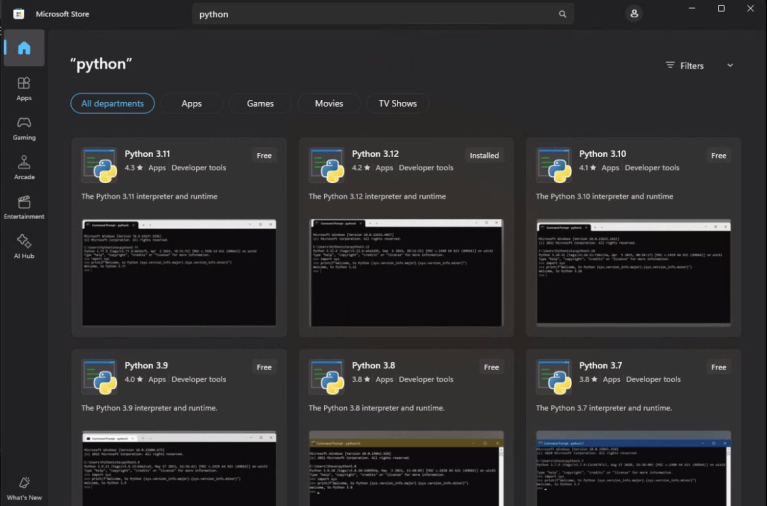Open the Python 3.9 screenshot thumbnail
767x506 pixels.
tap(179, 468)
